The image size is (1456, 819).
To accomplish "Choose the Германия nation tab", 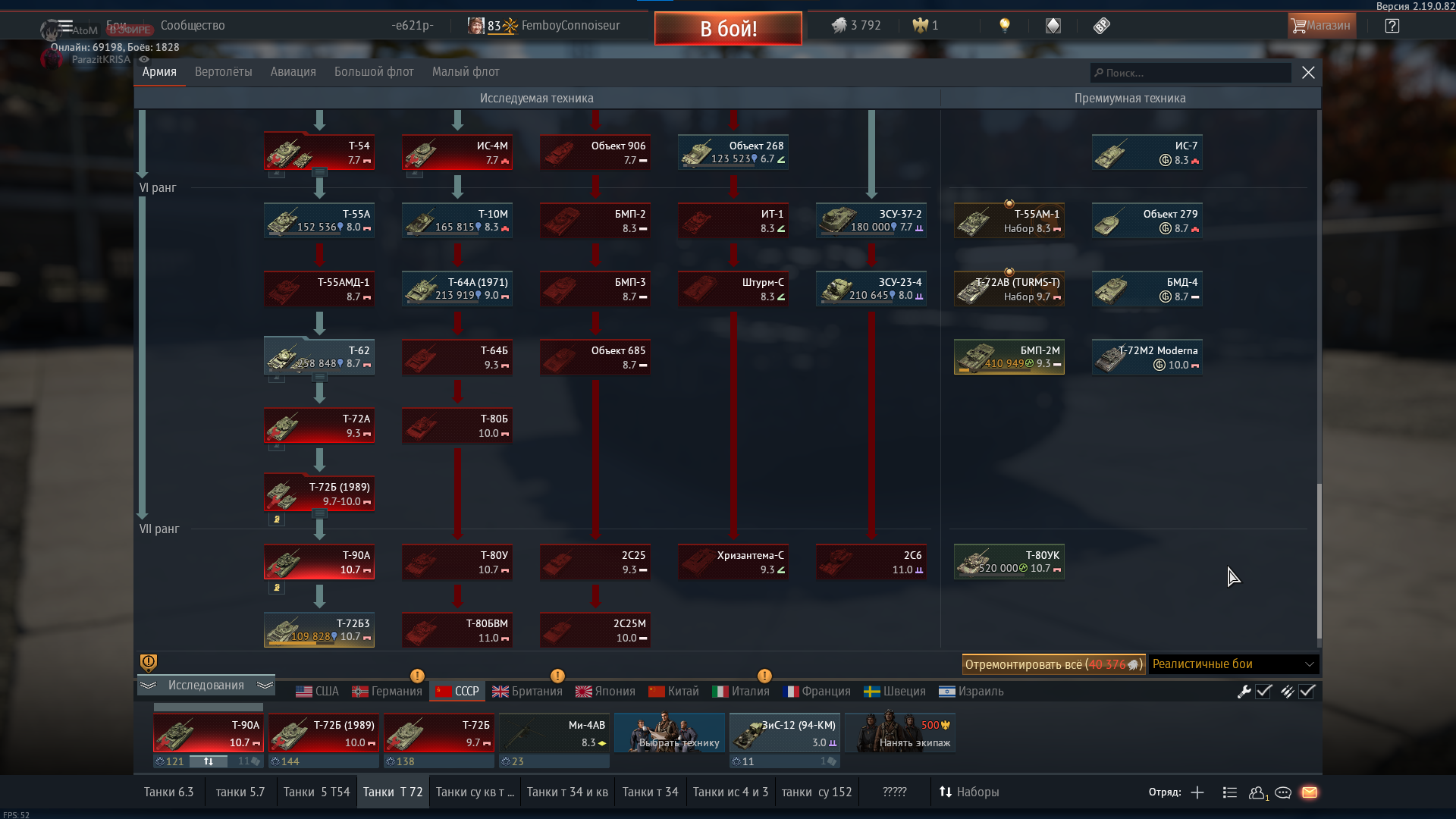I will 387,692.
